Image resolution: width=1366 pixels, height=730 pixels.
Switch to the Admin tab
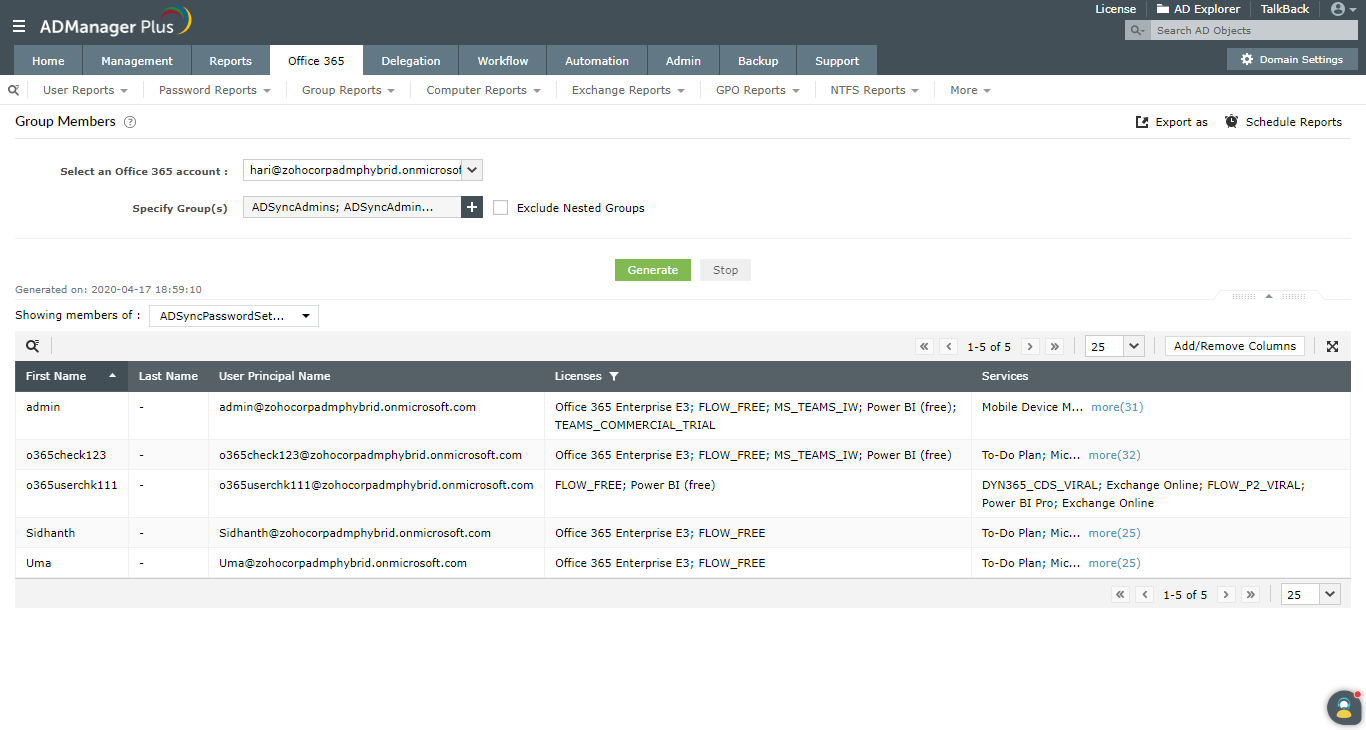[683, 60]
